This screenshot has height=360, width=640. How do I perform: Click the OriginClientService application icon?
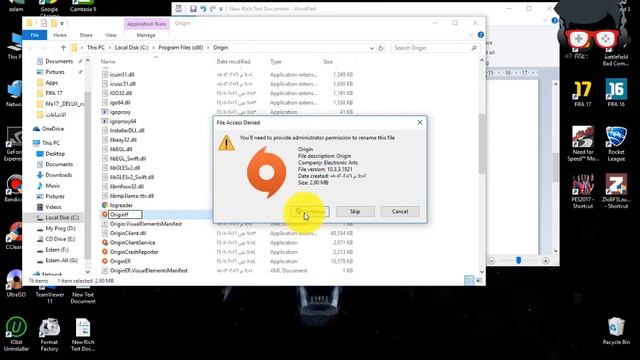(105, 242)
